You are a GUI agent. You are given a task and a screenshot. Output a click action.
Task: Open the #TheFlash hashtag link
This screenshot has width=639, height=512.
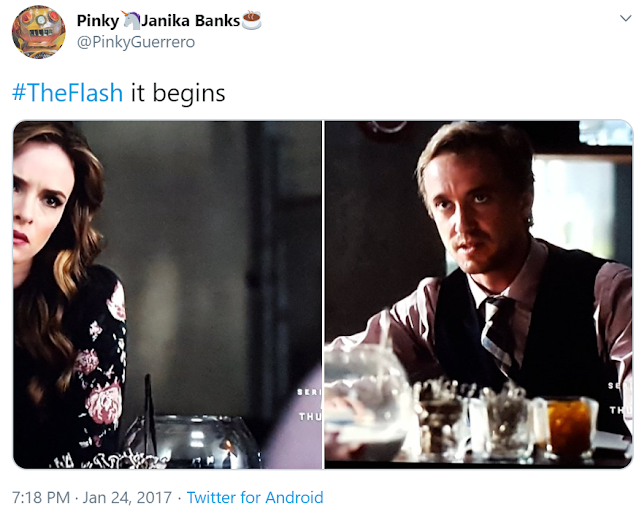(x=67, y=93)
